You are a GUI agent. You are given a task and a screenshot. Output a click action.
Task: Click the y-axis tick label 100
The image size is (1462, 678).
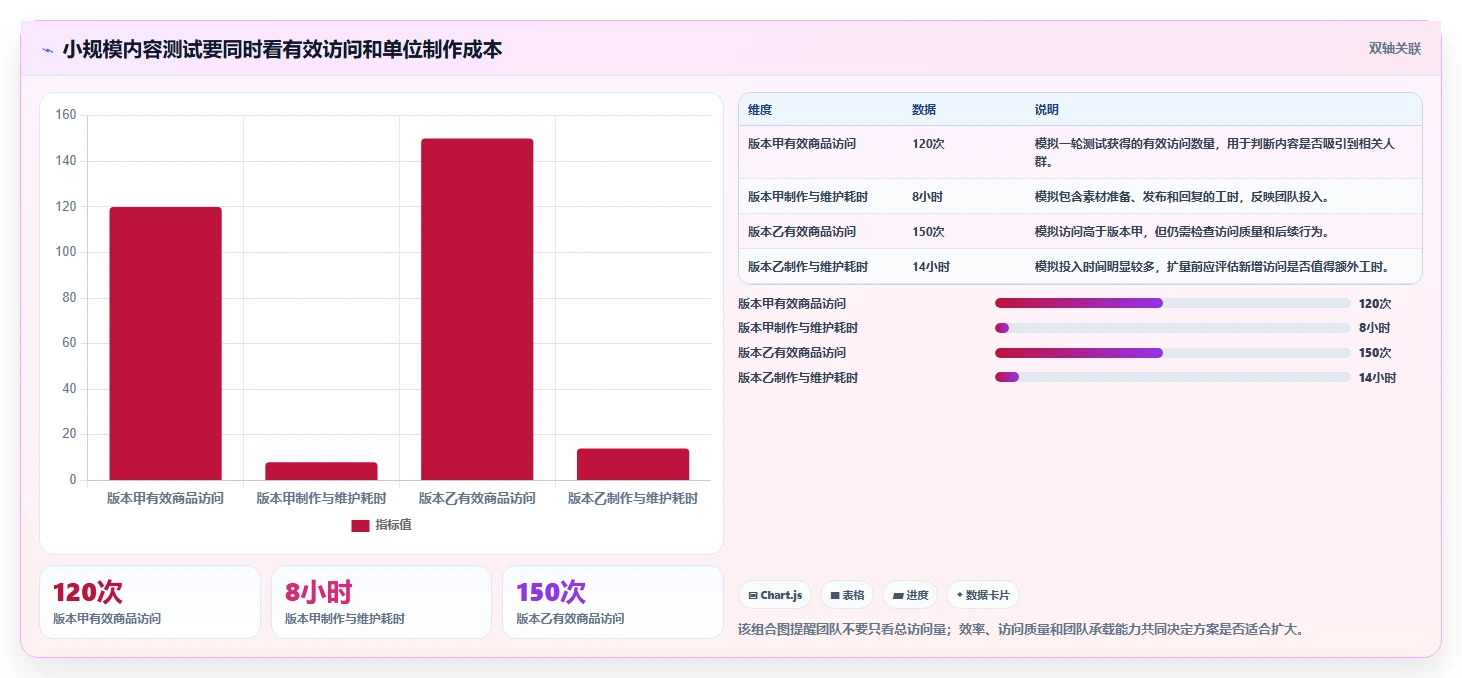pyautogui.click(x=66, y=252)
